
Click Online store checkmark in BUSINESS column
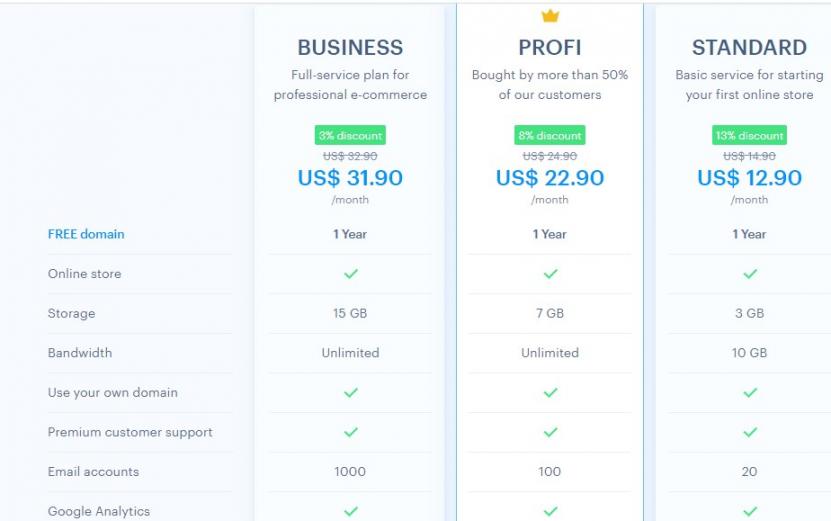pos(350,274)
